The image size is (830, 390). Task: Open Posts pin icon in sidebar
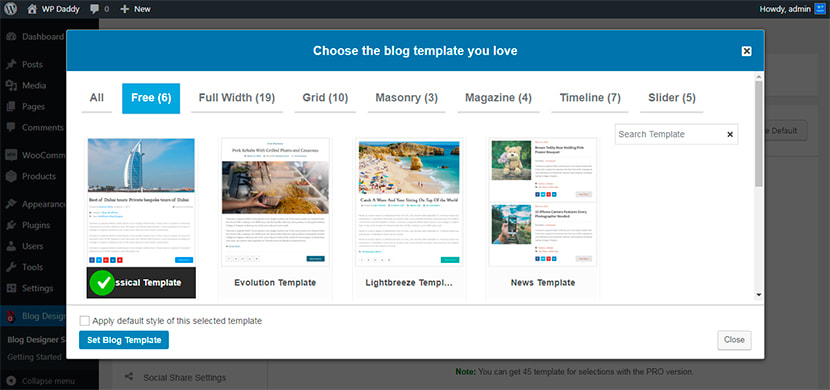[x=11, y=65]
